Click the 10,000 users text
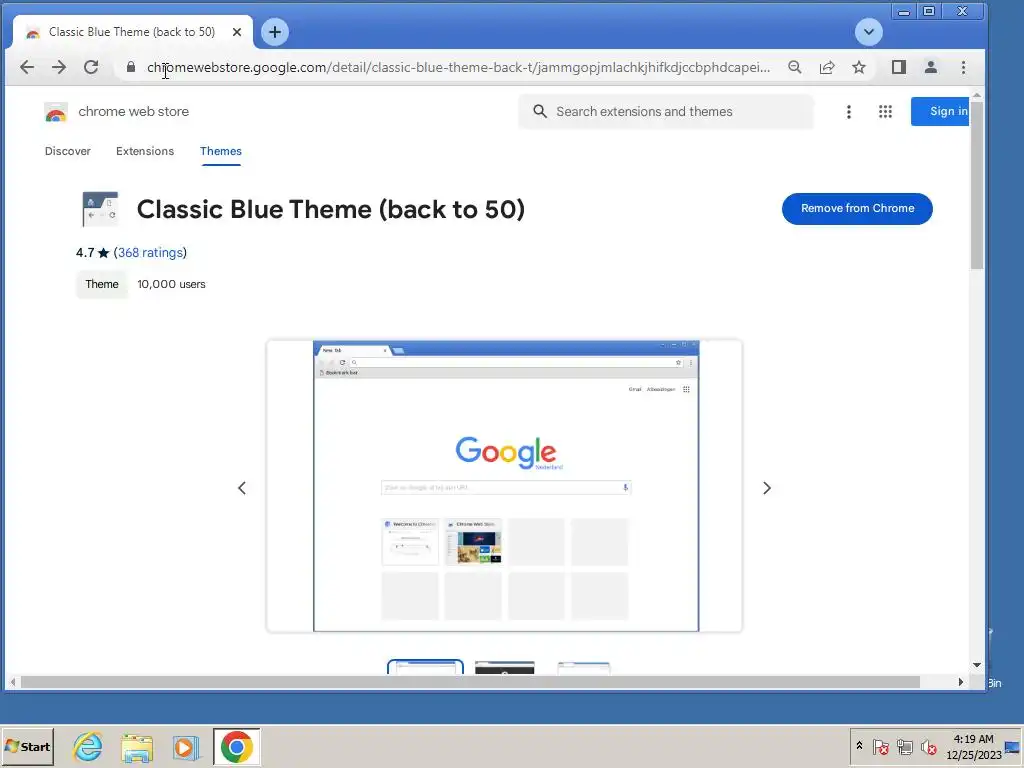1024x768 pixels. [x=171, y=284]
